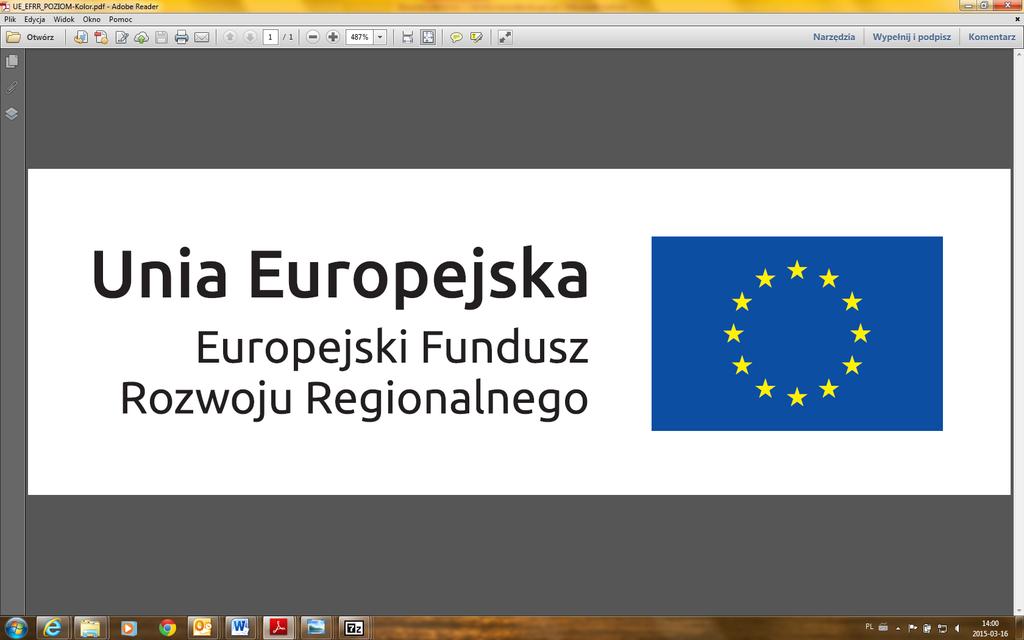This screenshot has width=1024, height=640.
Task: Launch Internet Explorer from taskbar
Action: pos(53,628)
